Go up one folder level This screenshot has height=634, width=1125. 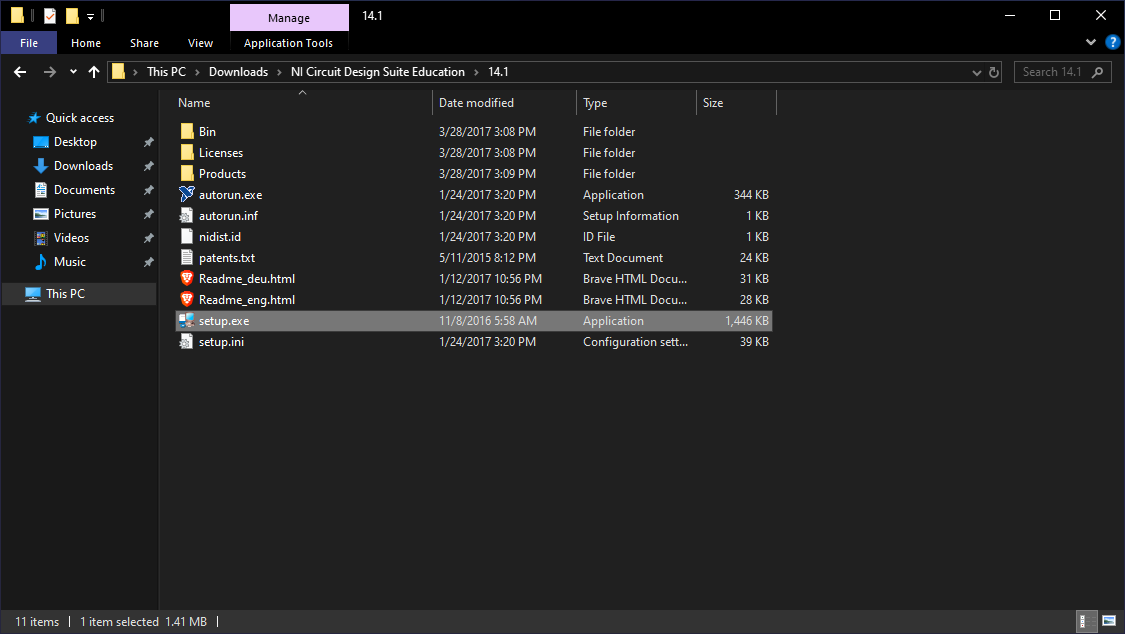click(x=93, y=72)
